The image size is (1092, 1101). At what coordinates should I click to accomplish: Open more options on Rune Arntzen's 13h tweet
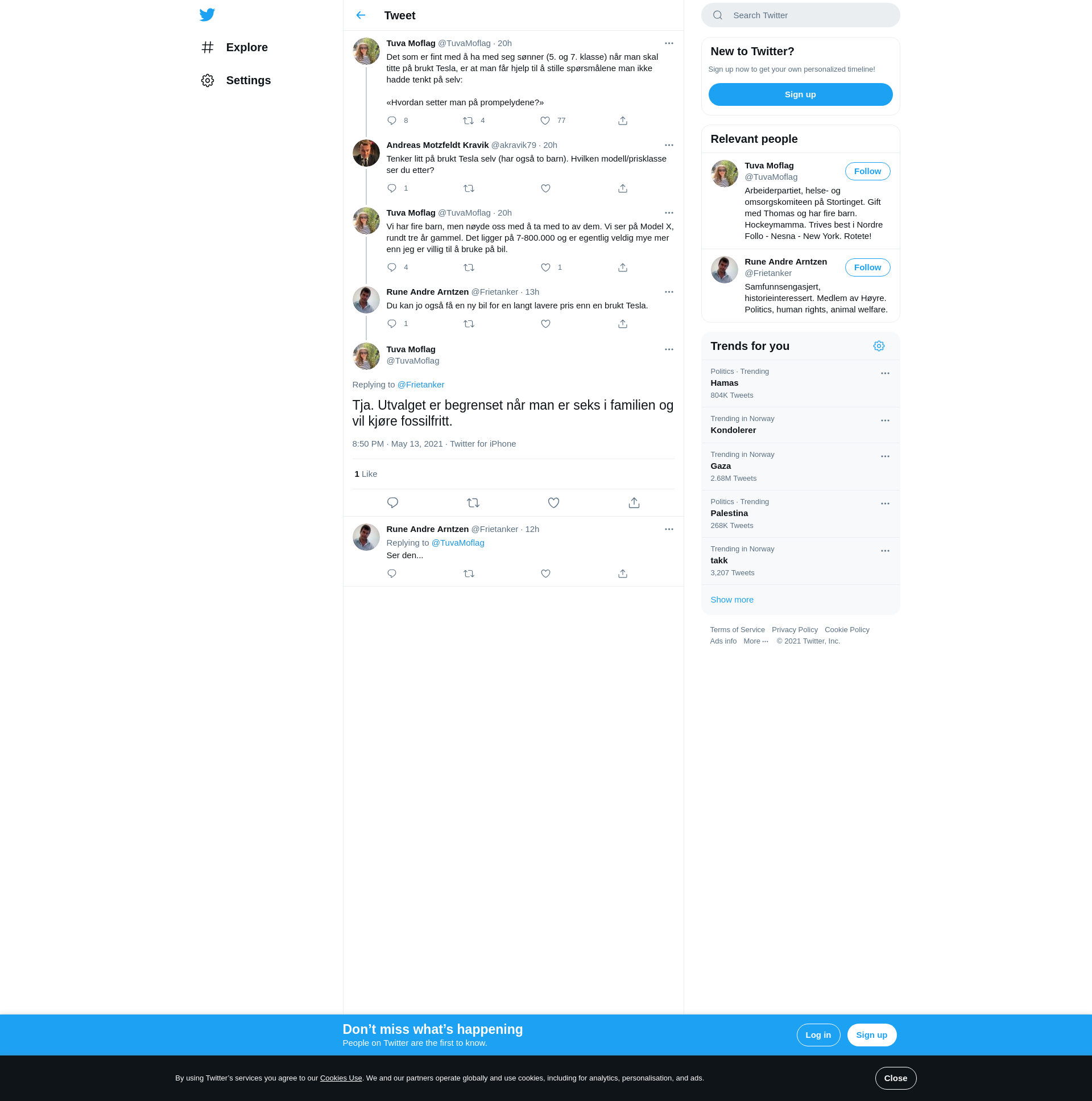click(669, 292)
